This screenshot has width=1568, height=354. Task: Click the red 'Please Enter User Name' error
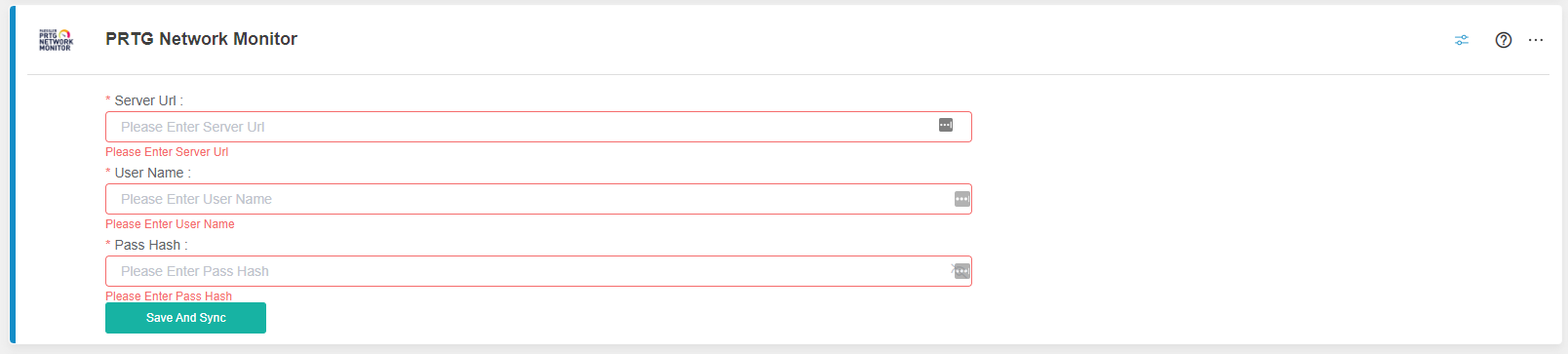tap(170, 224)
